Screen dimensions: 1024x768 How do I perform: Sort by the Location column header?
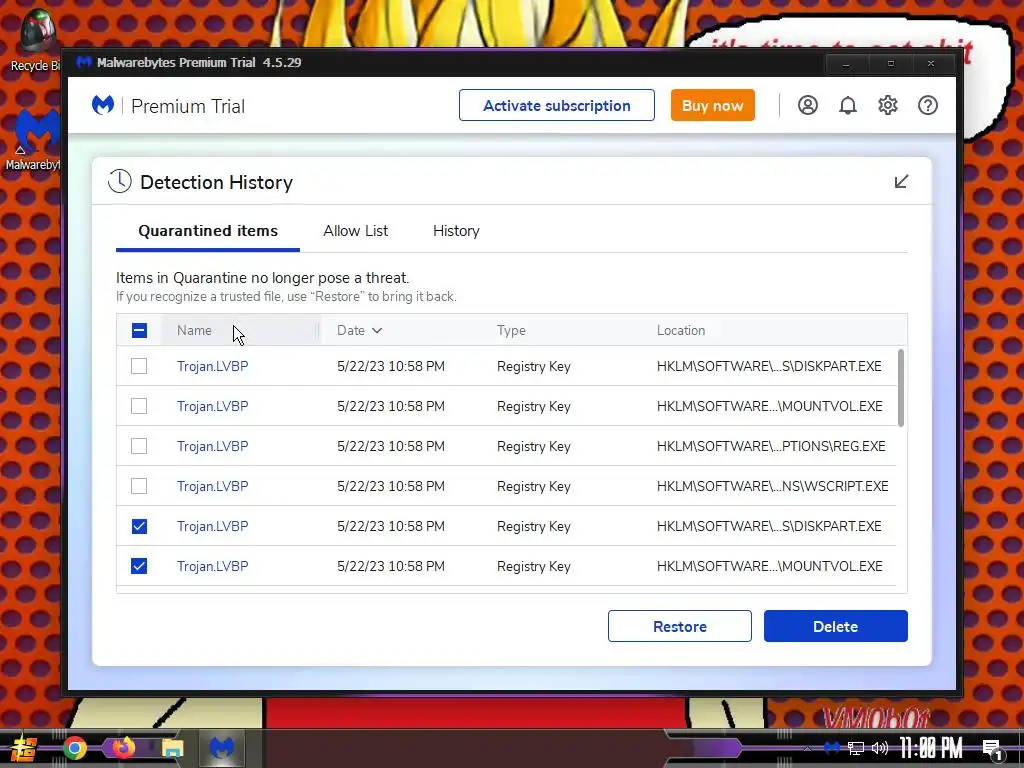coord(680,330)
